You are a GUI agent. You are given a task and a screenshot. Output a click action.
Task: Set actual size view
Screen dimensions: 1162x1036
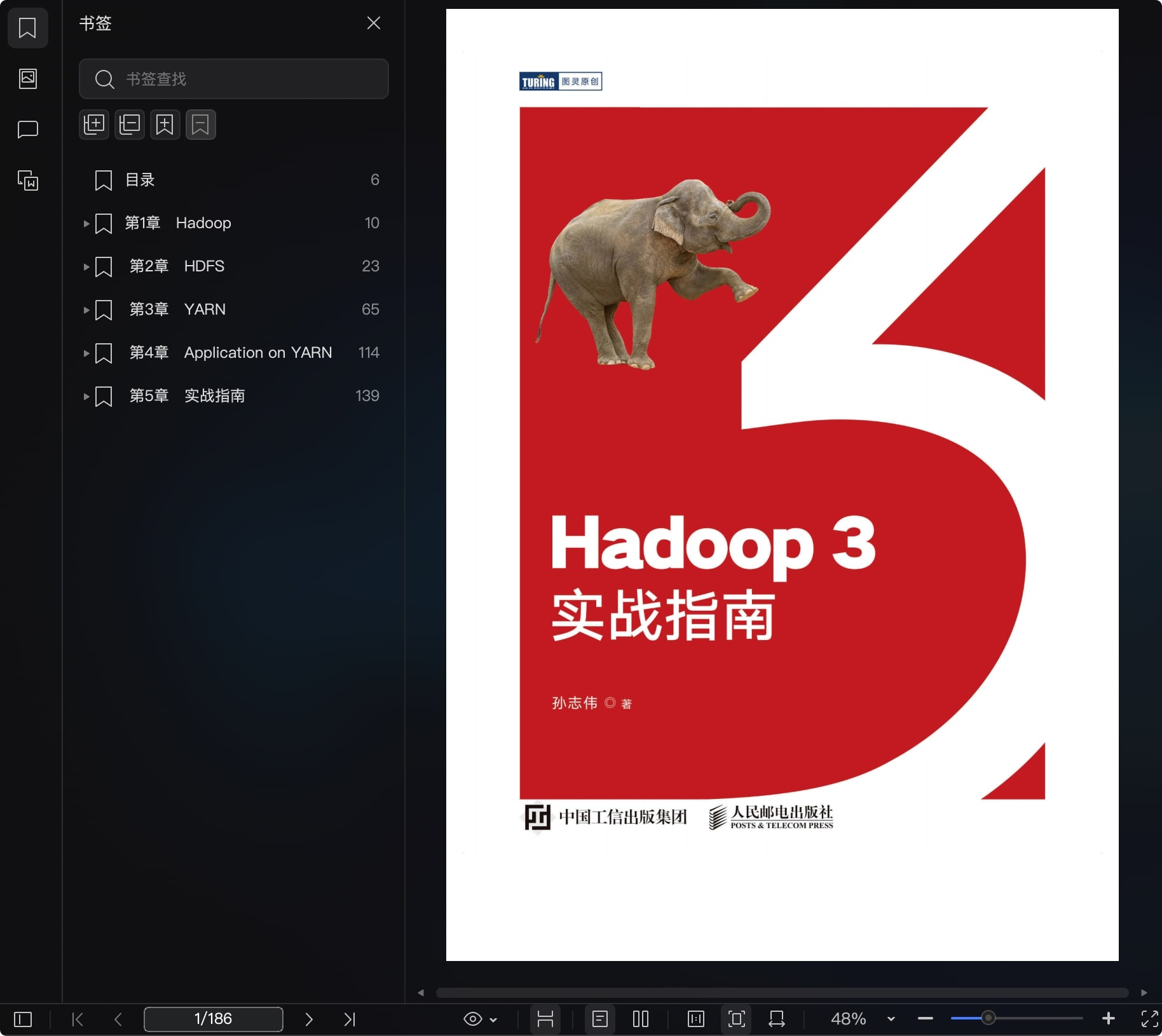(696, 1019)
